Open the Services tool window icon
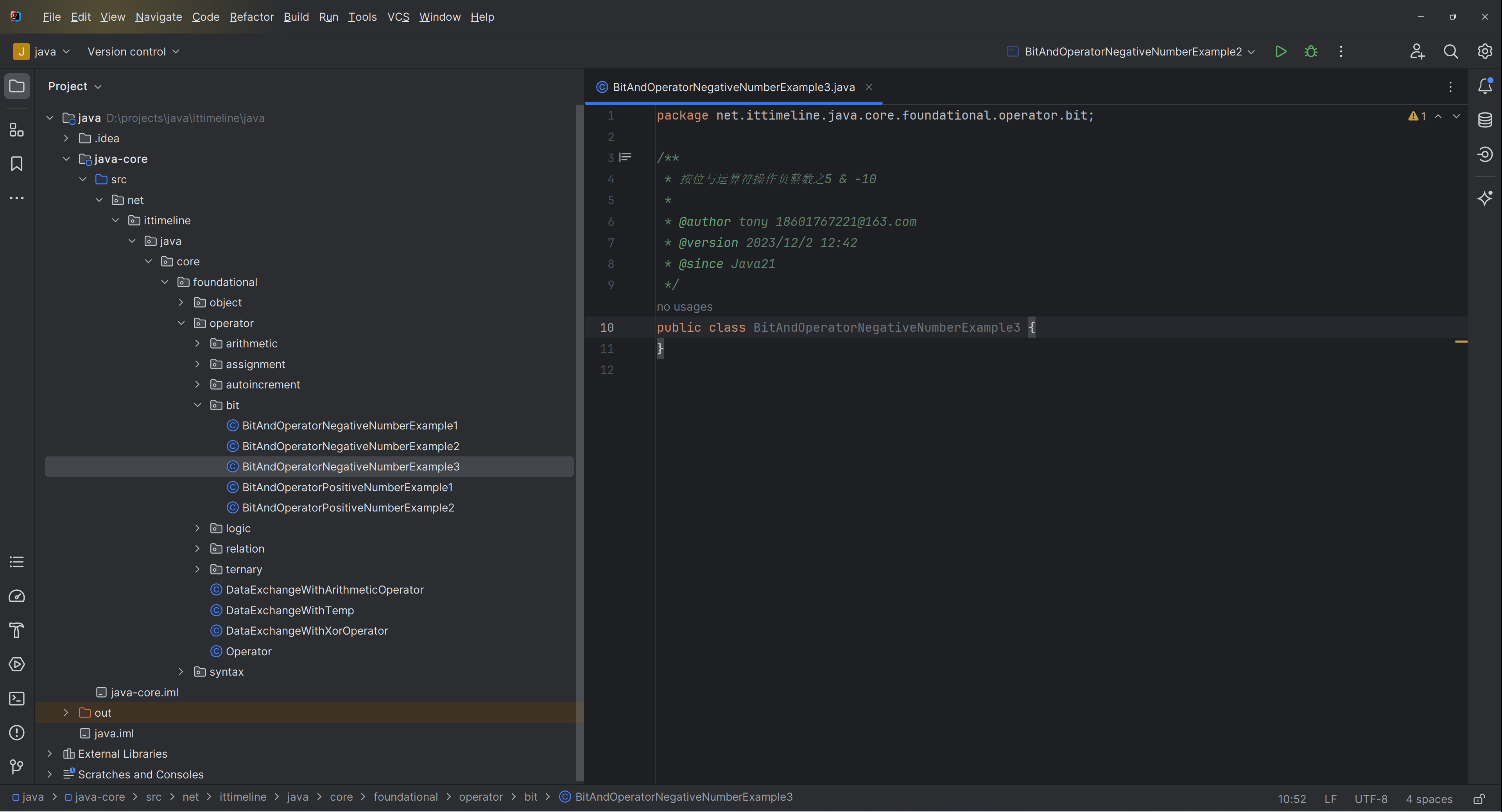Screen dimensions: 1502x812 point(17,665)
